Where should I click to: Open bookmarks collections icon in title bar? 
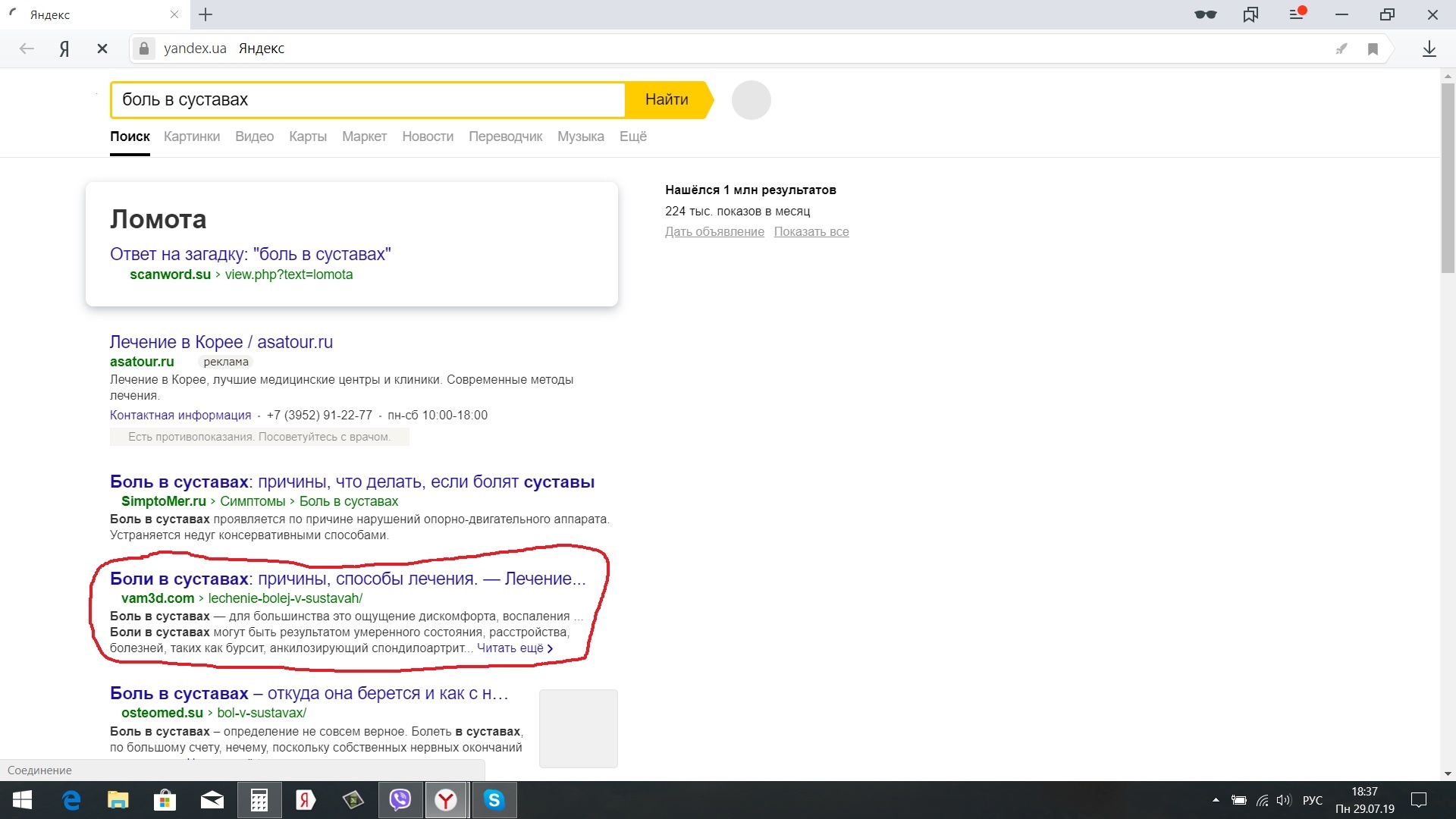[1250, 14]
